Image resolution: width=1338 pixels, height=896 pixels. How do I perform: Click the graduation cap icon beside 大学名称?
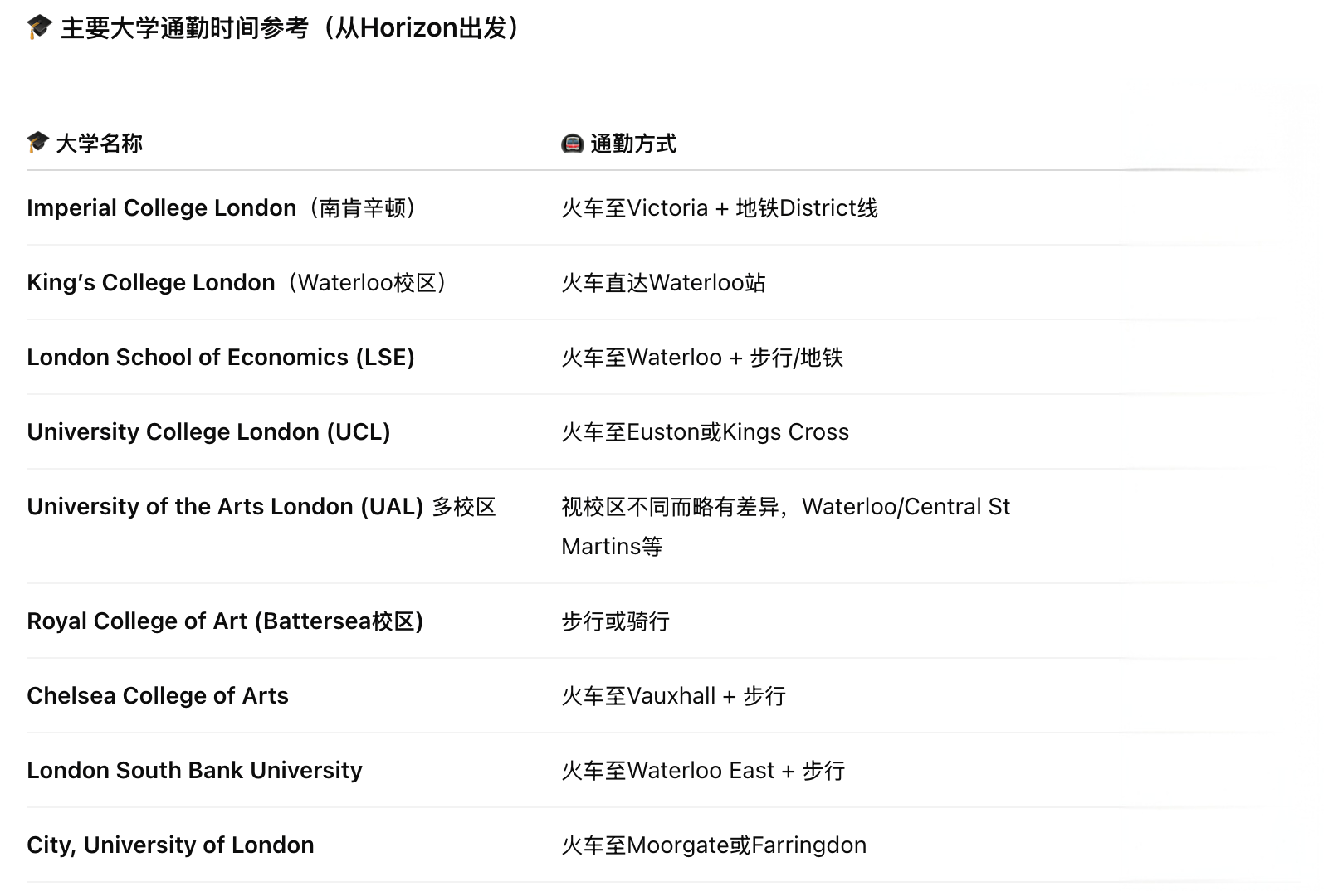[37, 143]
